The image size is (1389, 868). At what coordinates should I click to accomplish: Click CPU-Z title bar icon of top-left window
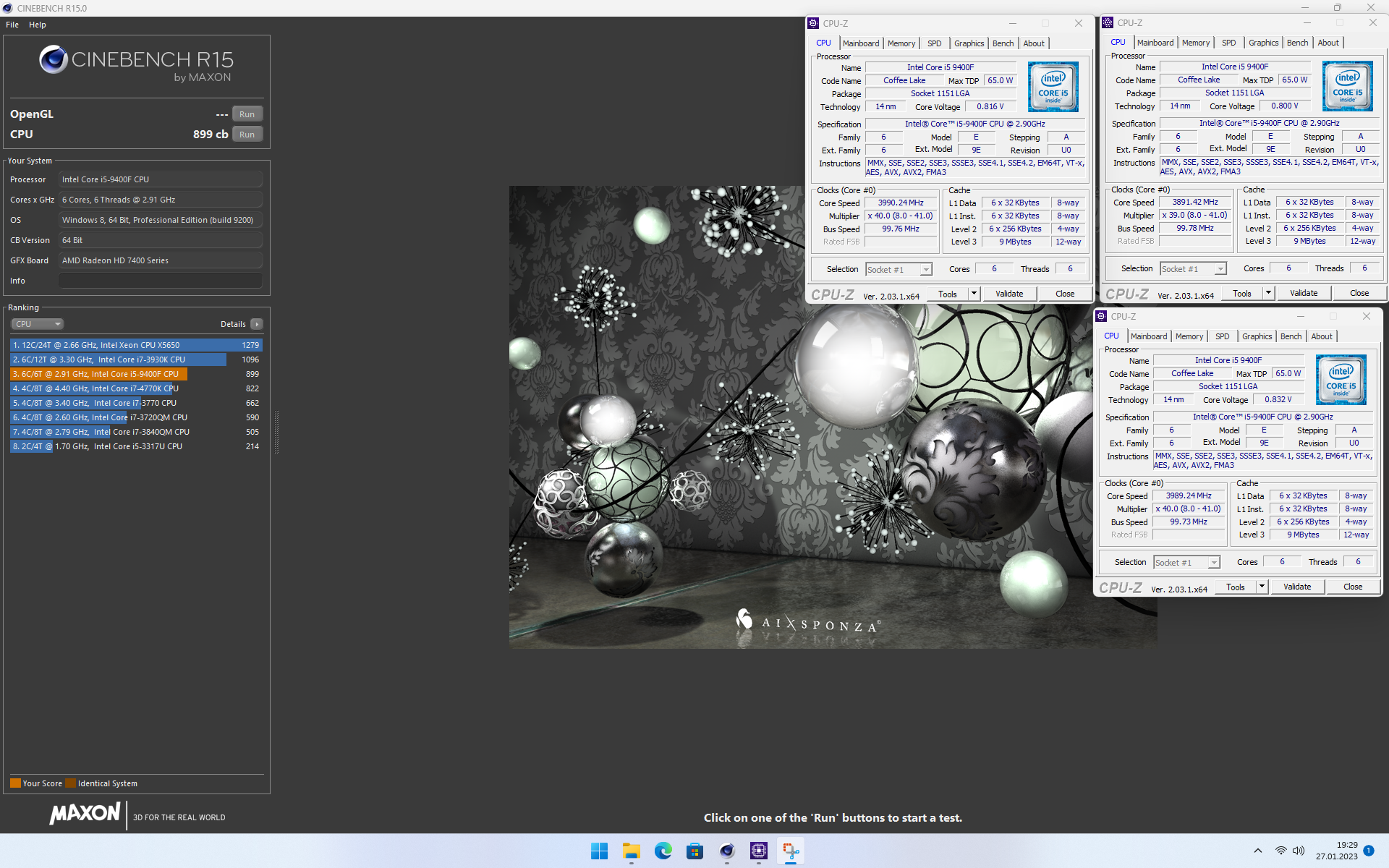(x=814, y=23)
